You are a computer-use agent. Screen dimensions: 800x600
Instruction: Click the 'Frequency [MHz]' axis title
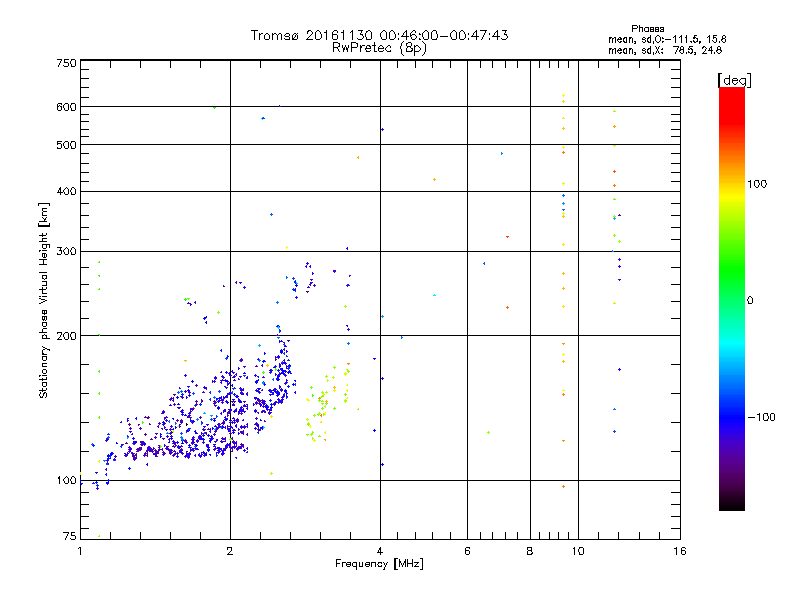[379, 564]
